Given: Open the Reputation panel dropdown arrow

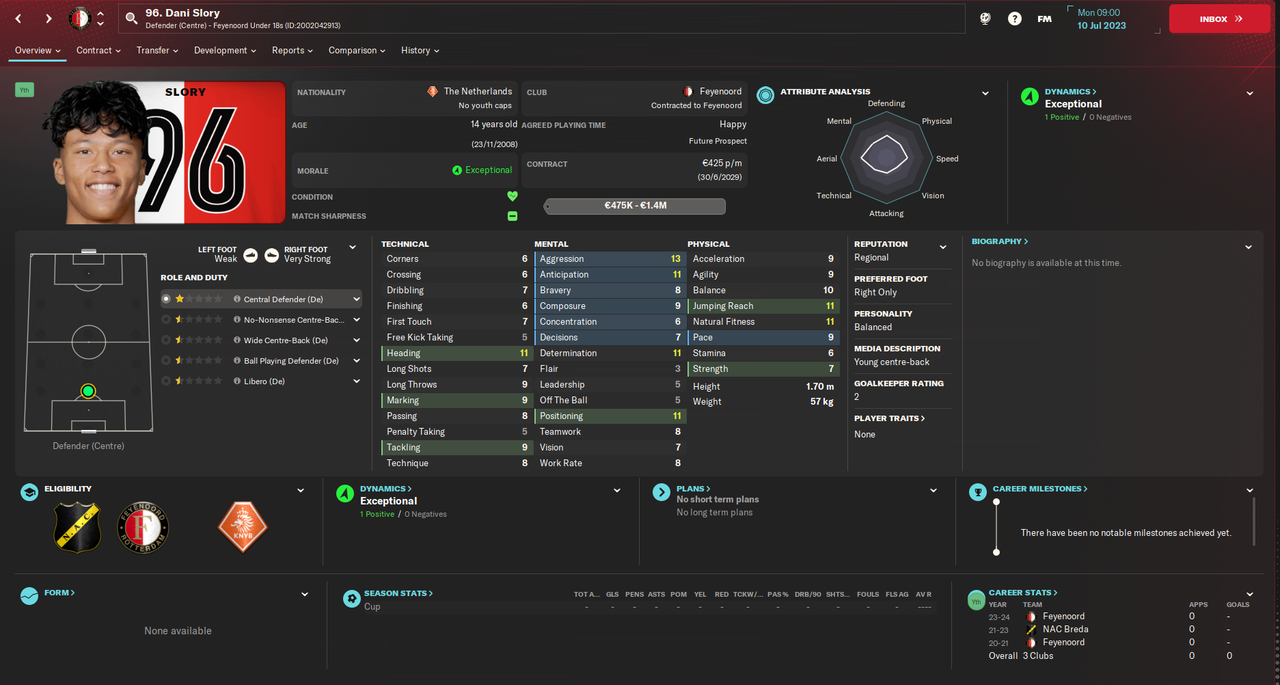Looking at the screenshot, I should [942, 247].
